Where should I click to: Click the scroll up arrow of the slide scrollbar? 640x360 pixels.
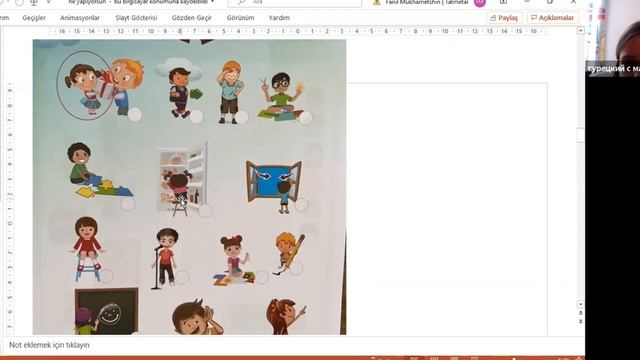pos(580,31)
